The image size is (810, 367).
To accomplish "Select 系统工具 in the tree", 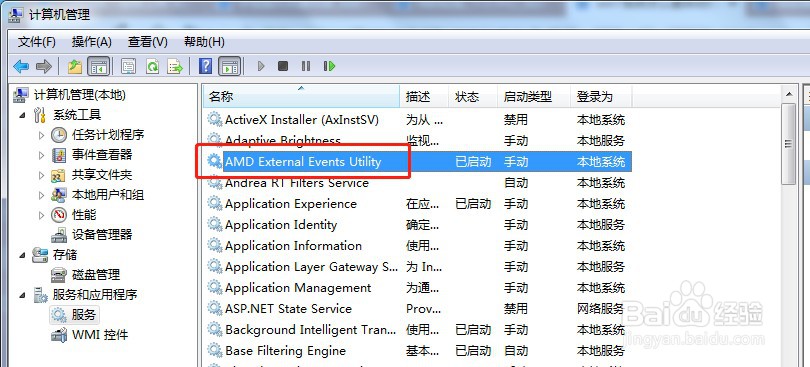I will 77,115.
